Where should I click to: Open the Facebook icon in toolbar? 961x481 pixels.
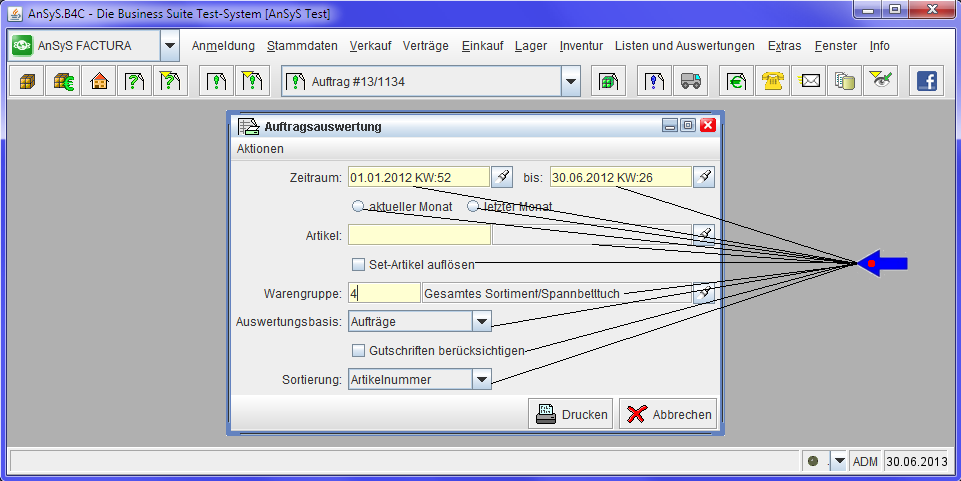927,82
